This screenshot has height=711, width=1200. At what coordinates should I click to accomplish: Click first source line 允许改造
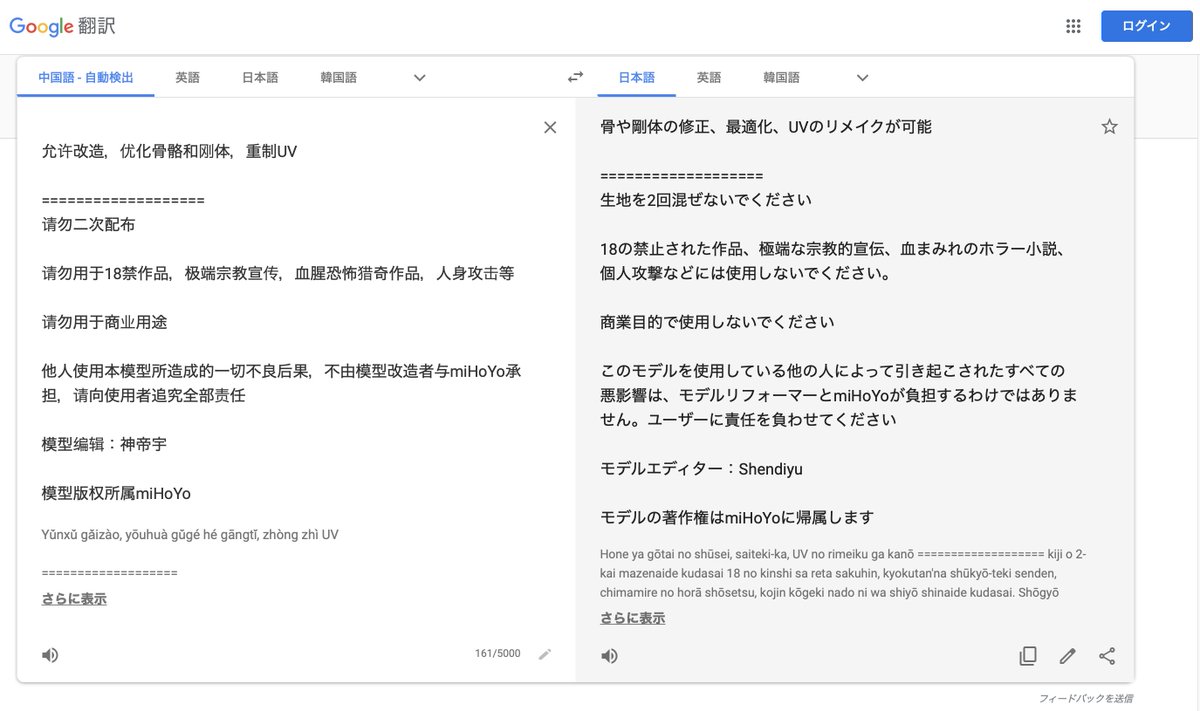click(x=169, y=151)
